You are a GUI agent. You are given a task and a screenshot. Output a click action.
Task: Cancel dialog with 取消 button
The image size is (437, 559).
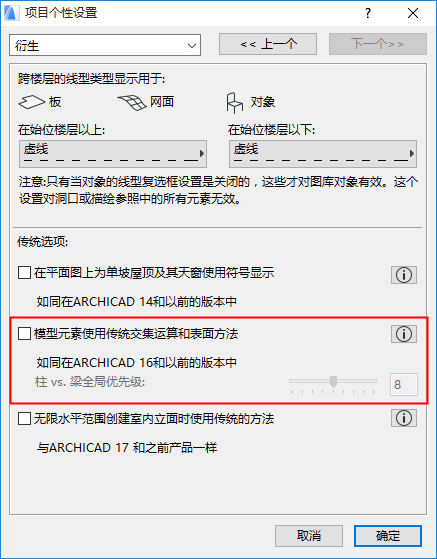[x=309, y=535]
